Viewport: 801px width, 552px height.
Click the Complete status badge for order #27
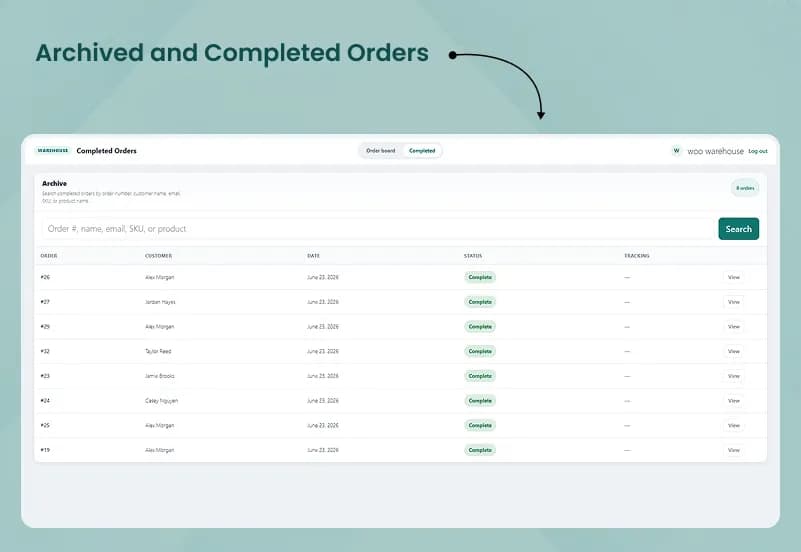[x=480, y=302]
